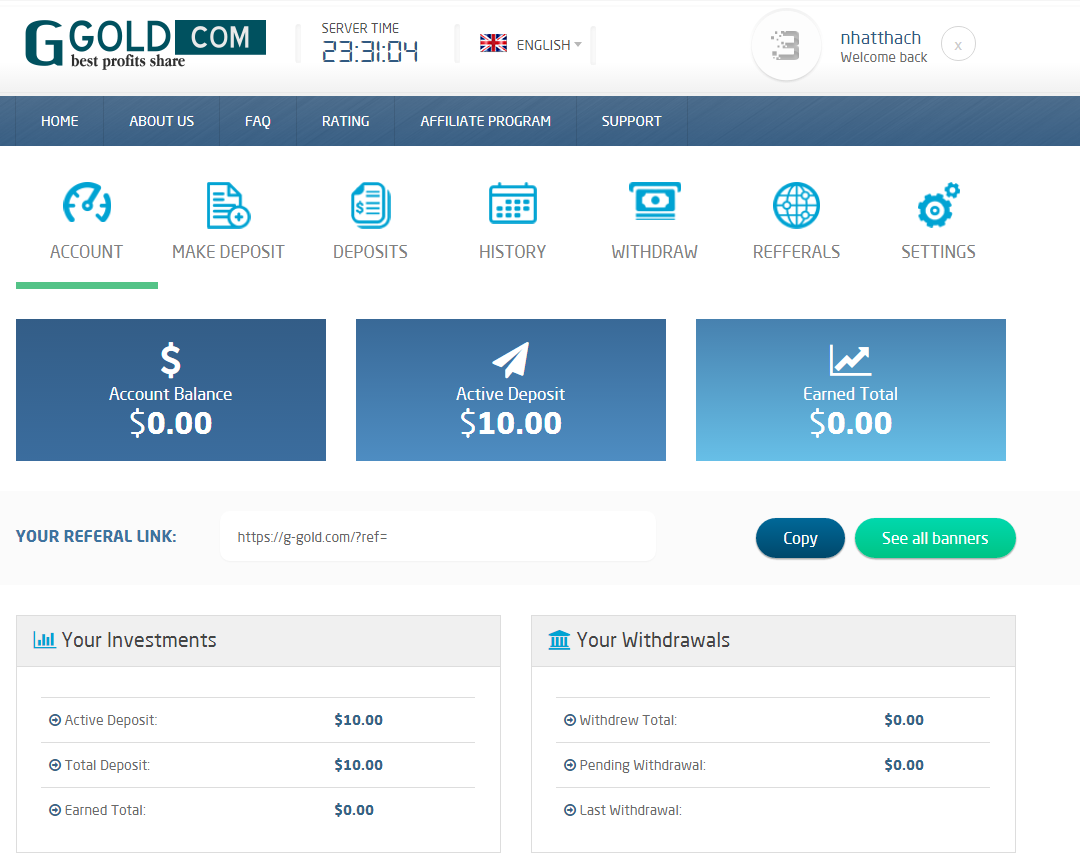Open the FAQ menu item
This screenshot has width=1080, height=863.
[x=258, y=121]
